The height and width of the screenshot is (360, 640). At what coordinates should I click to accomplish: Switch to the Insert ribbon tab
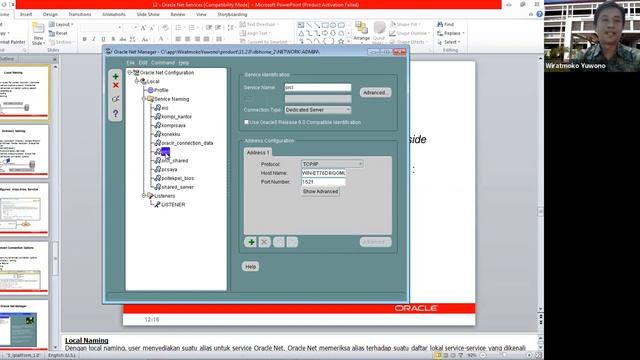(x=26, y=14)
